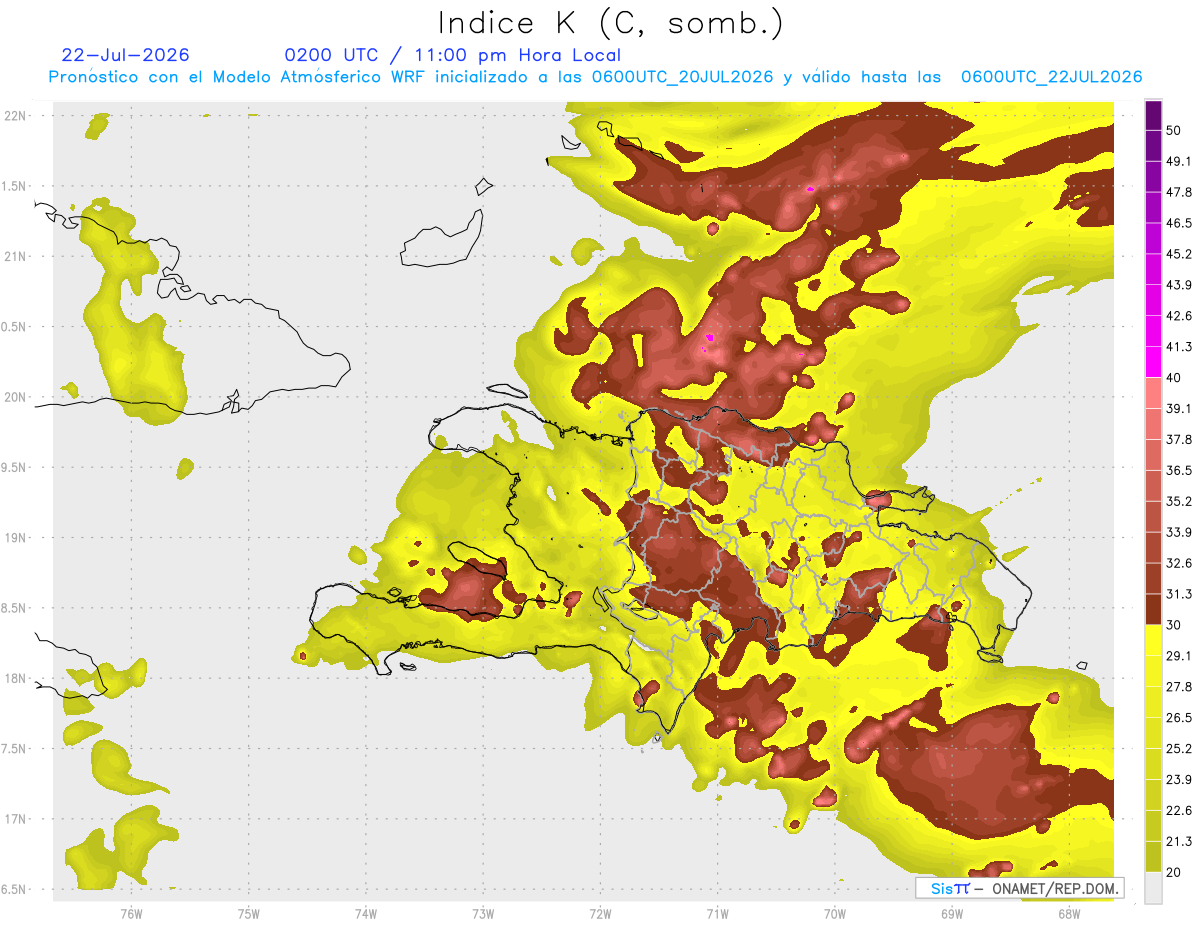The height and width of the screenshot is (927, 1200).
Task: Click the "22N" latitude label
Action: (15, 116)
